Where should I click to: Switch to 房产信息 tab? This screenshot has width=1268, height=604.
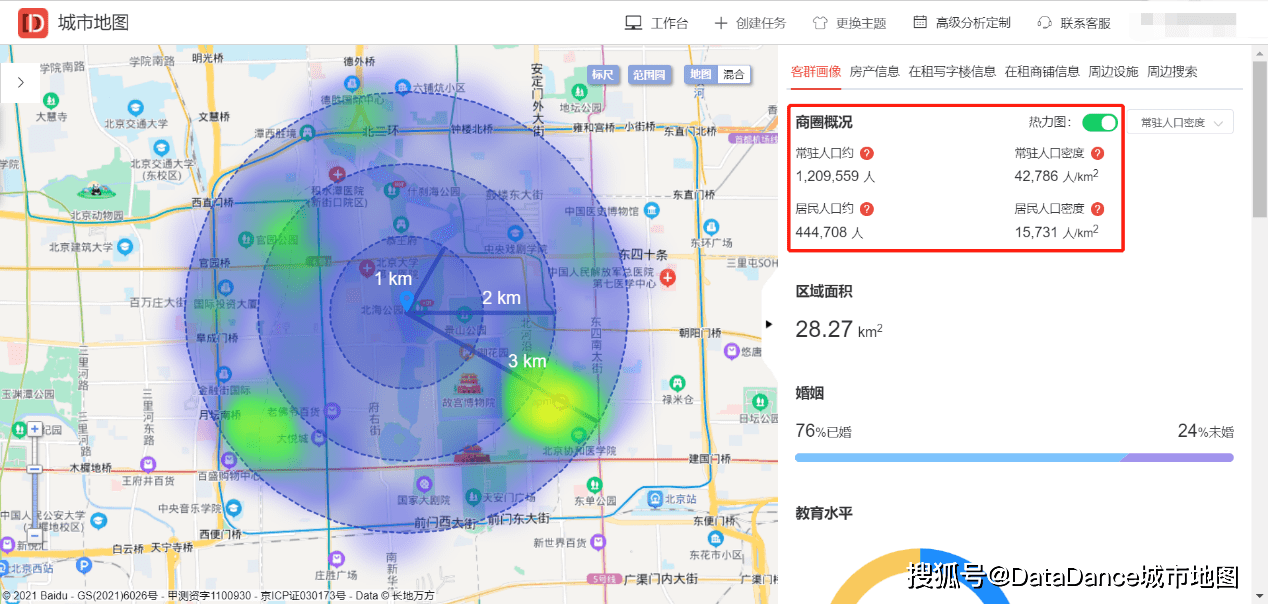pos(874,71)
